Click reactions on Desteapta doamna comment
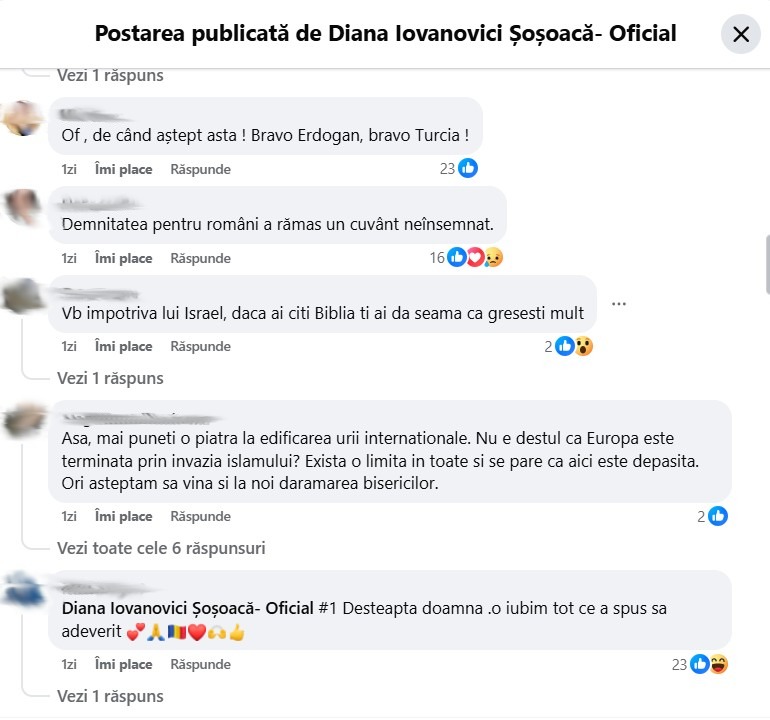The width and height of the screenshot is (770, 720). 708,663
